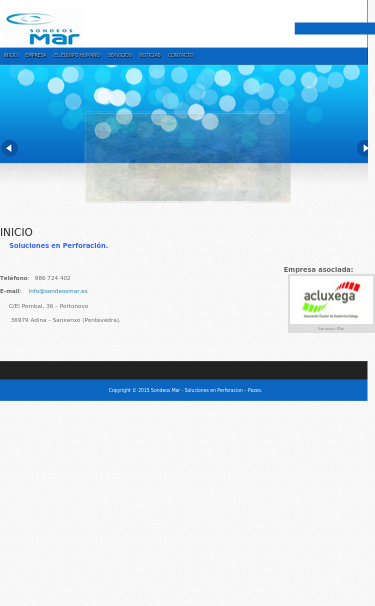
Task: Open the acluxega associated company logo
Action: pos(331,300)
